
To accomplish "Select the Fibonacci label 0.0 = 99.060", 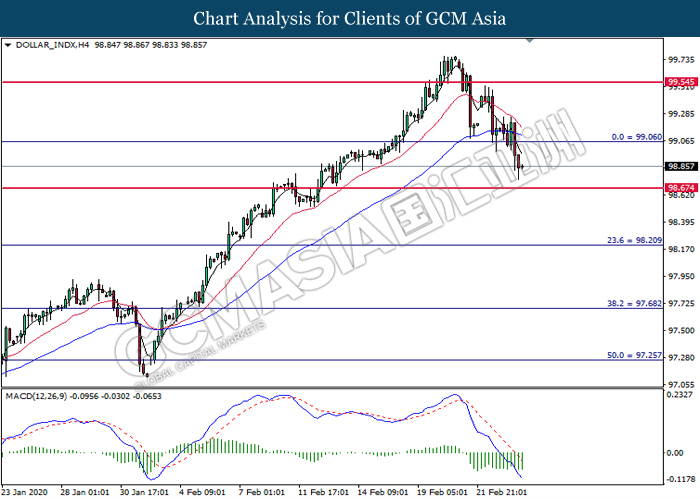I will tap(637, 137).
